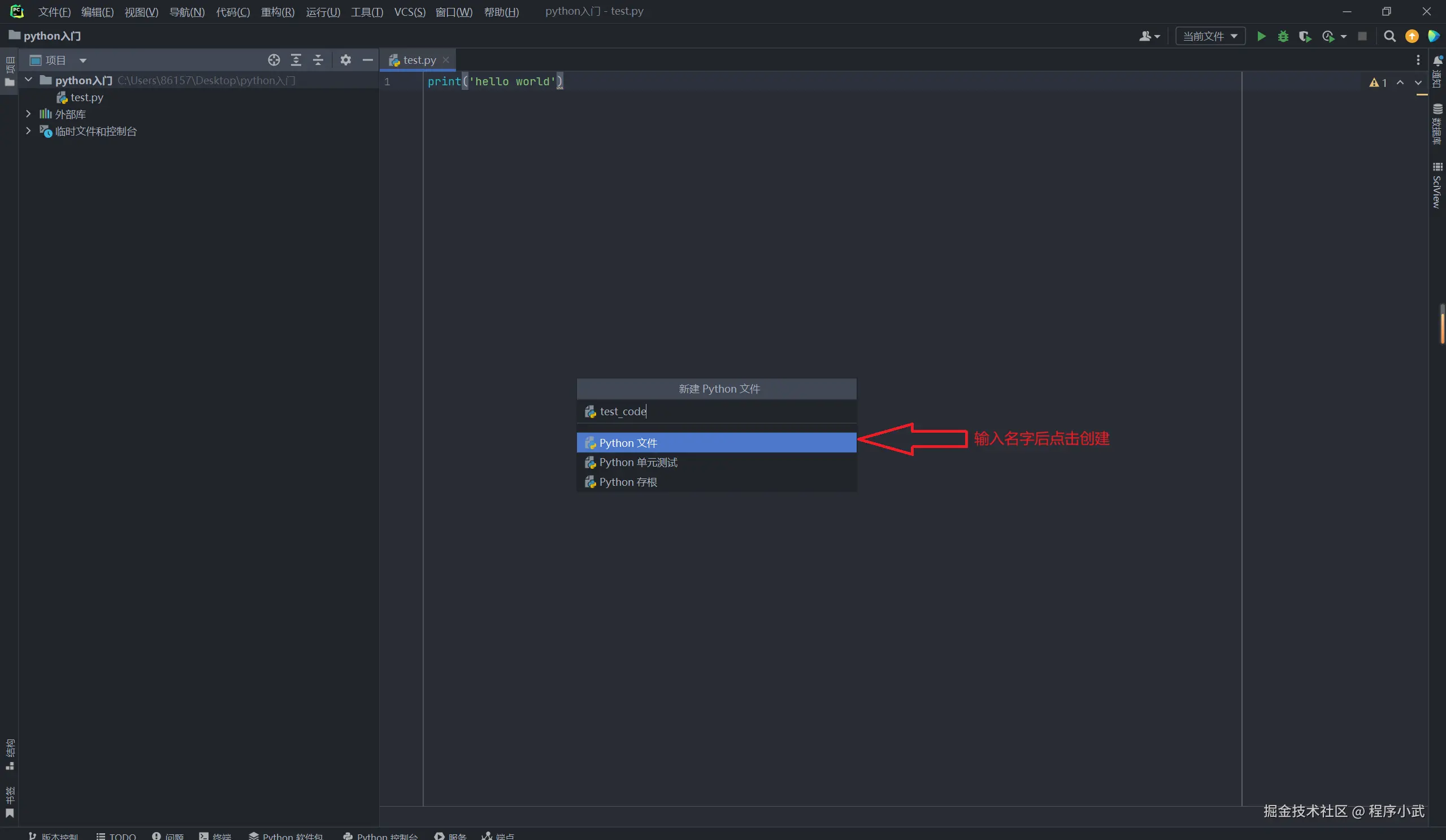Expand the 外部库 tree node

pos(28,114)
